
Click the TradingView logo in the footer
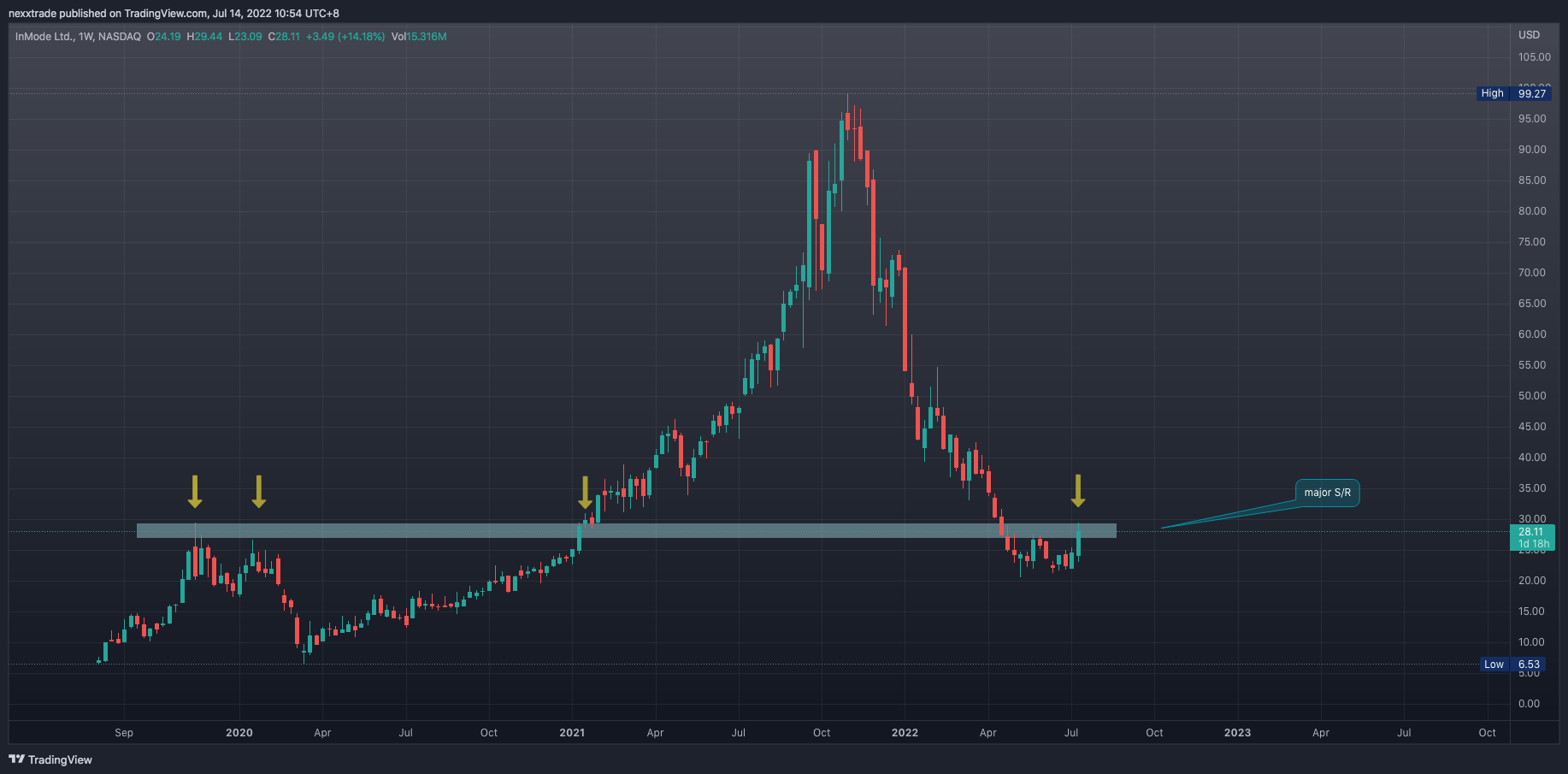click(x=50, y=759)
